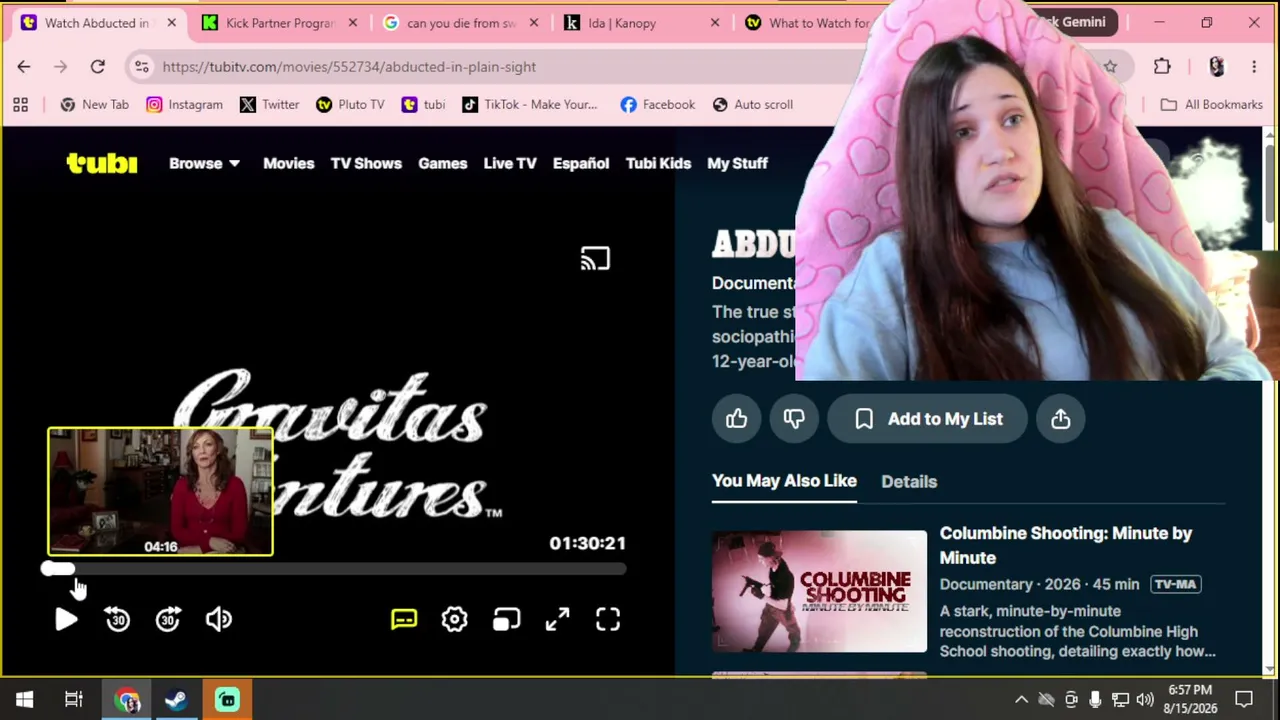Reload the current page
Screen dimensions: 1280x720
tap(97, 67)
